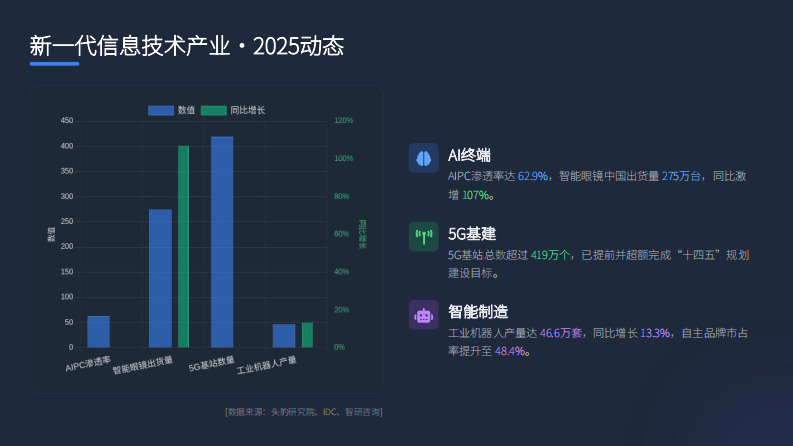
Task: Click the brain icon beside AI终端
Action: tap(424, 158)
